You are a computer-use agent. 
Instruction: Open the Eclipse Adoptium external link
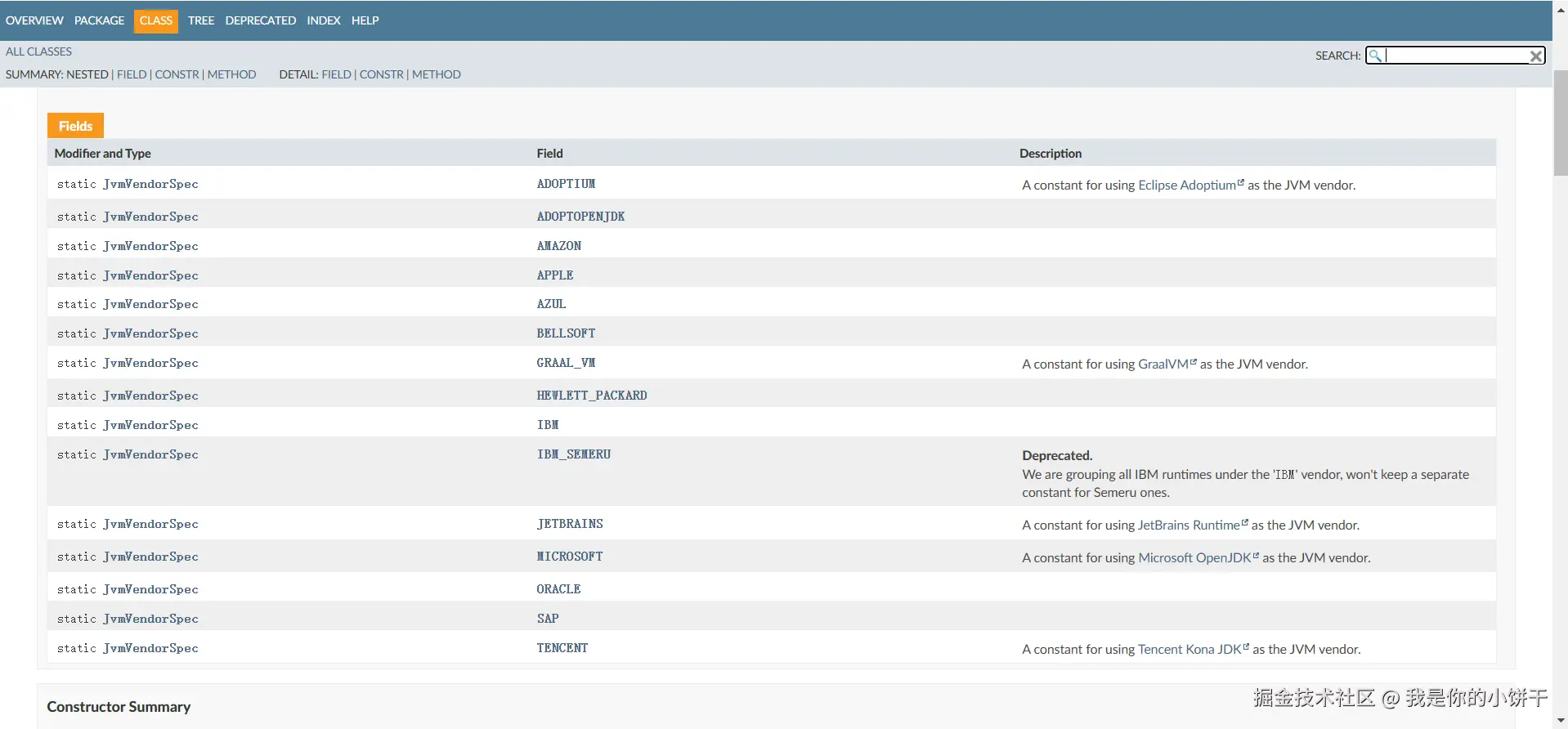[x=1190, y=186]
